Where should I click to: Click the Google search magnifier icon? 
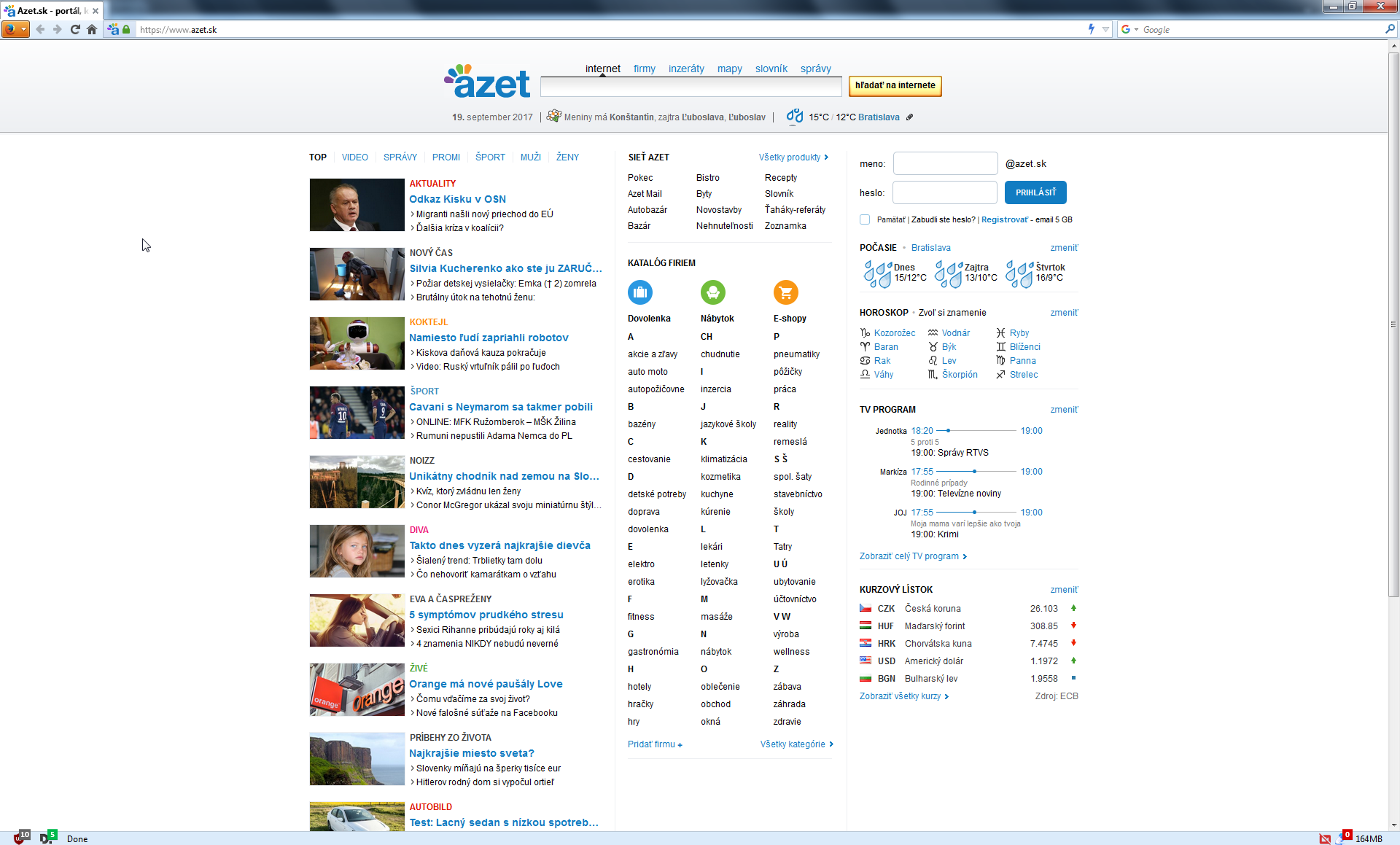[1390, 29]
